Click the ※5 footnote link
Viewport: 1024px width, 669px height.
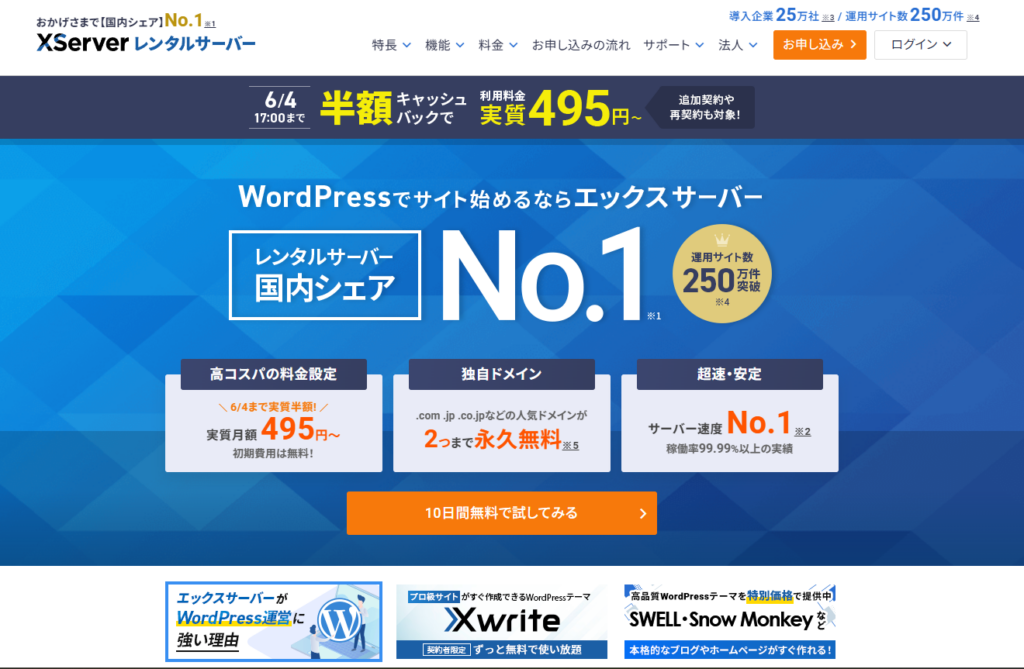(x=570, y=446)
